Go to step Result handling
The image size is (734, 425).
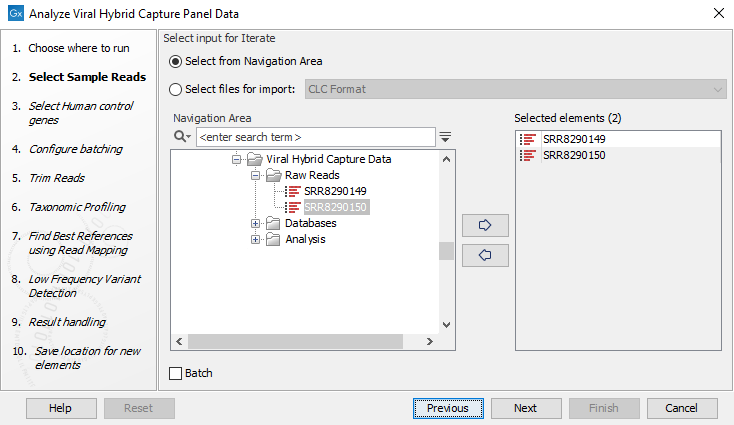[x=67, y=322]
